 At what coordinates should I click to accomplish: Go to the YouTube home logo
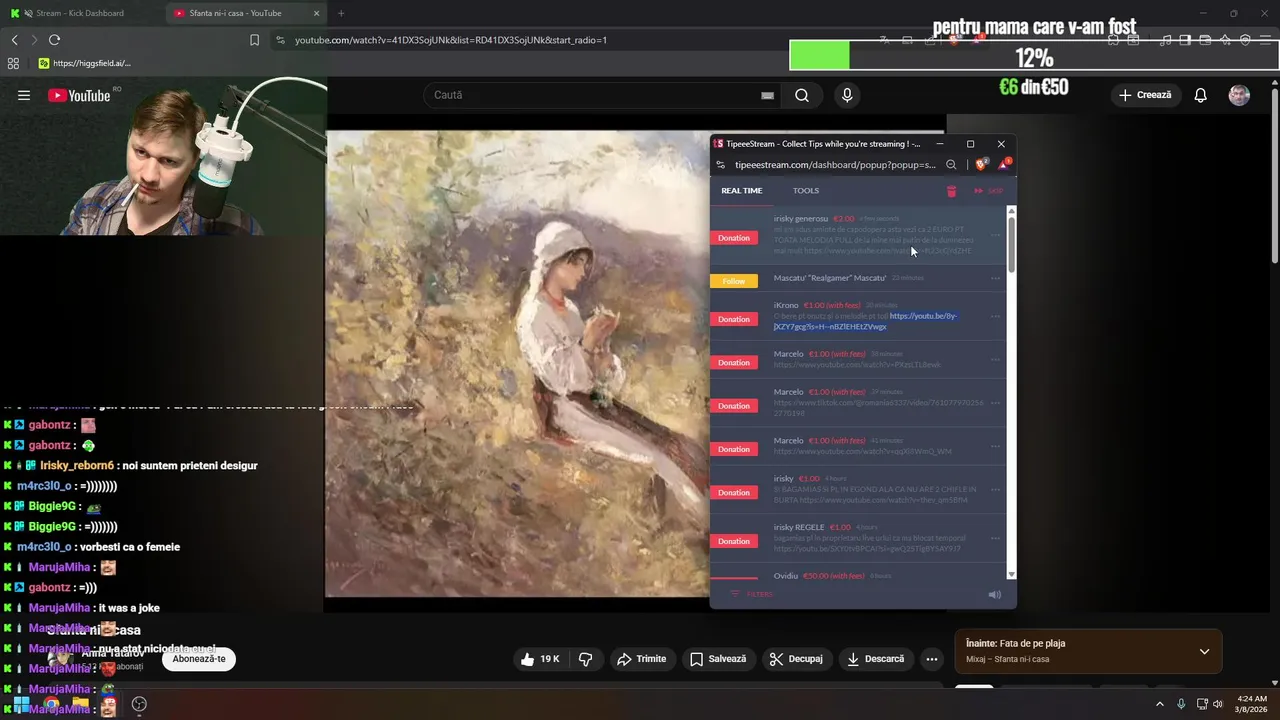tap(79, 95)
